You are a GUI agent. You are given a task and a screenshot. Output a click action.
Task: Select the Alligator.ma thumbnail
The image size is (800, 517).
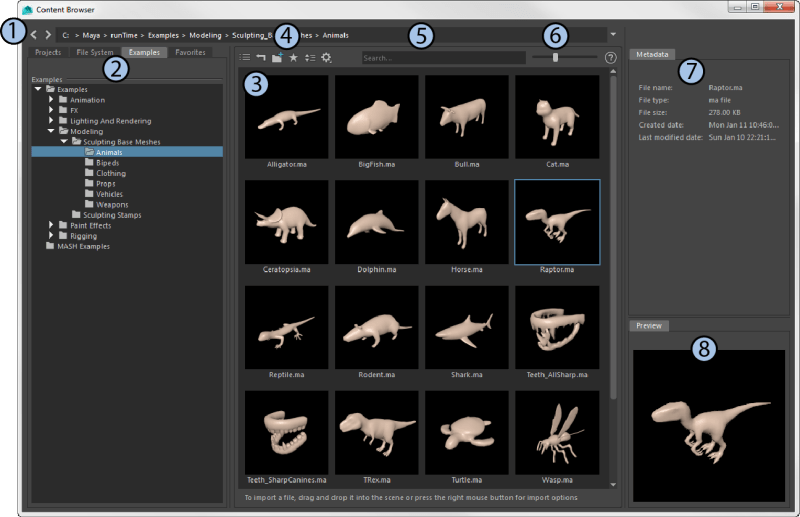point(286,117)
